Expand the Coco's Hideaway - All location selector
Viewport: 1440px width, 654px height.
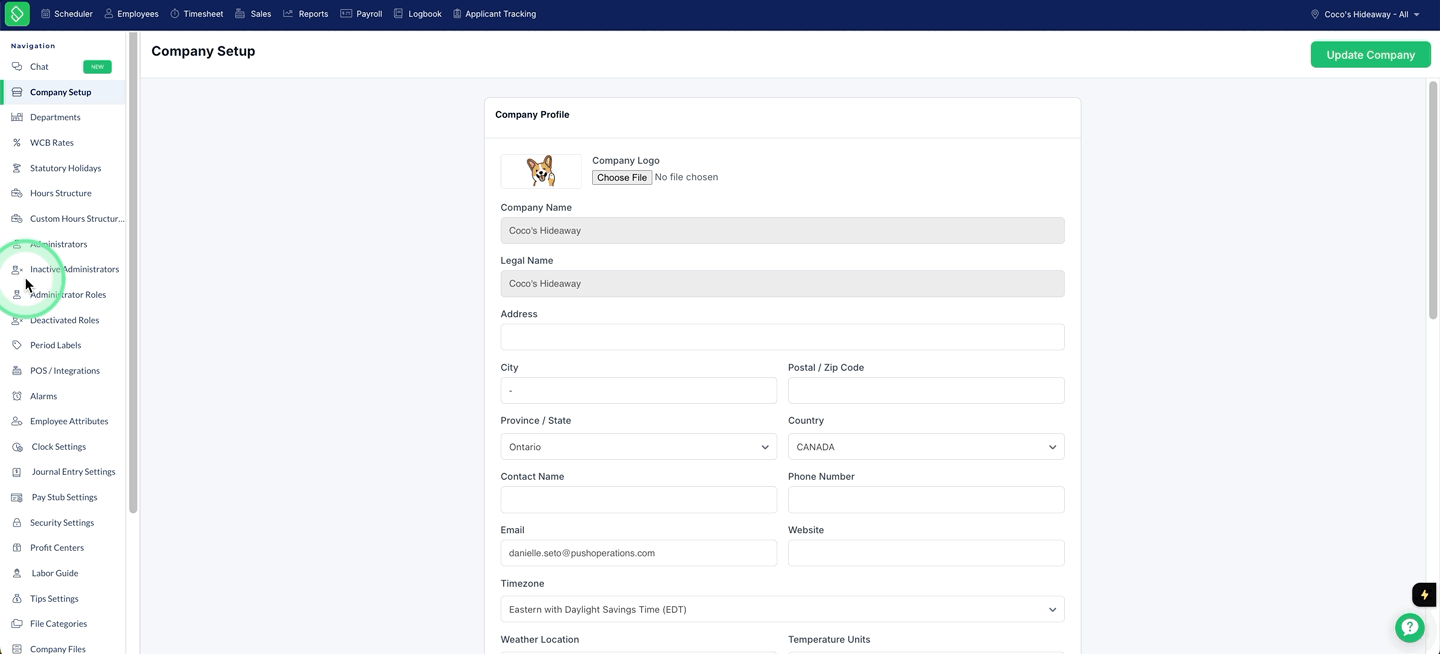pos(1365,14)
